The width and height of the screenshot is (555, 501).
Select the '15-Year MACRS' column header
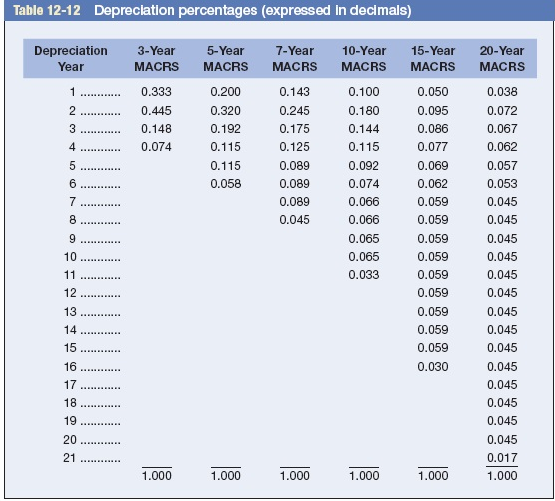(433, 58)
